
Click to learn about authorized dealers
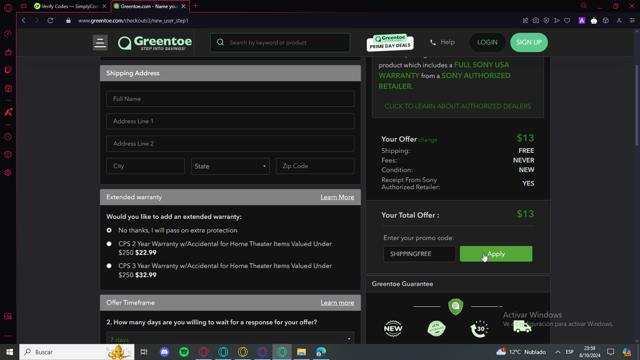coord(458,107)
